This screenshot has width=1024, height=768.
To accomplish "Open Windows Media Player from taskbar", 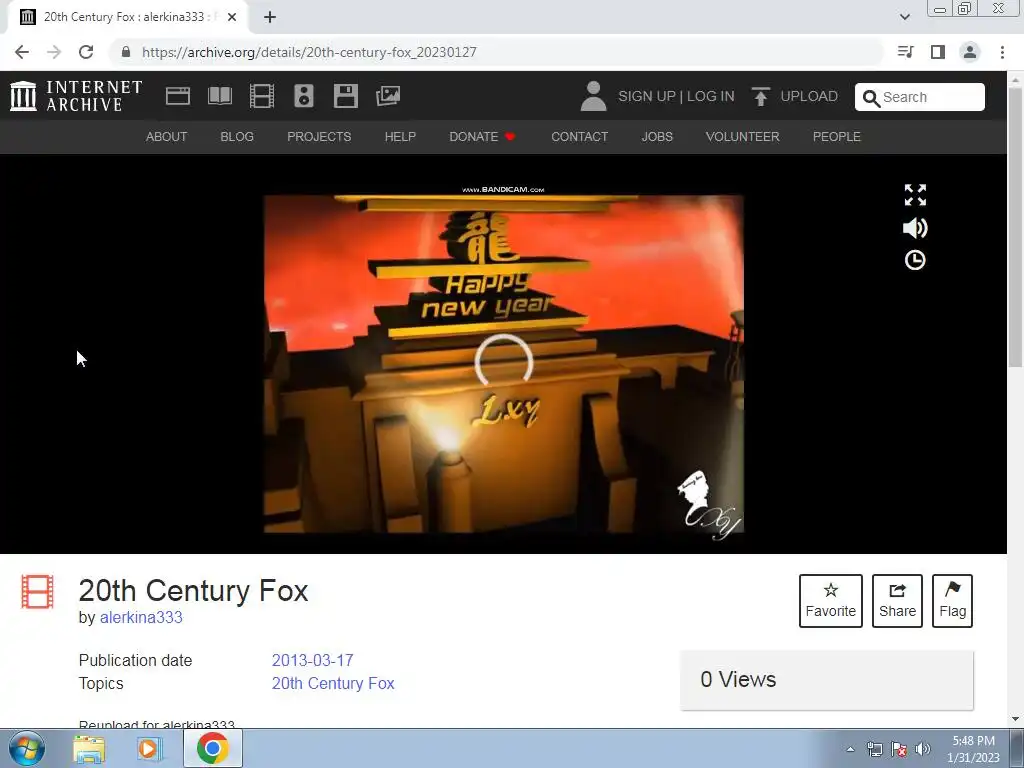I will click(x=150, y=748).
